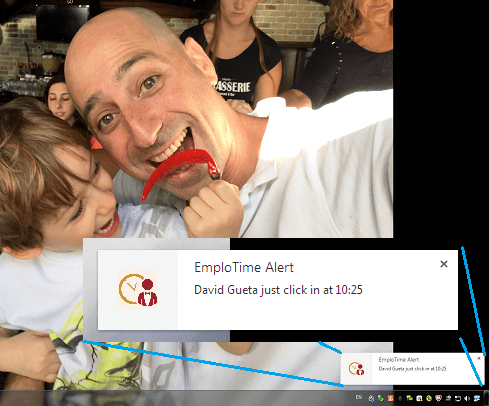The width and height of the screenshot is (489, 406).
Task: Click the Show Desktop strip at the taskbar's edge
Action: [x=486, y=398]
